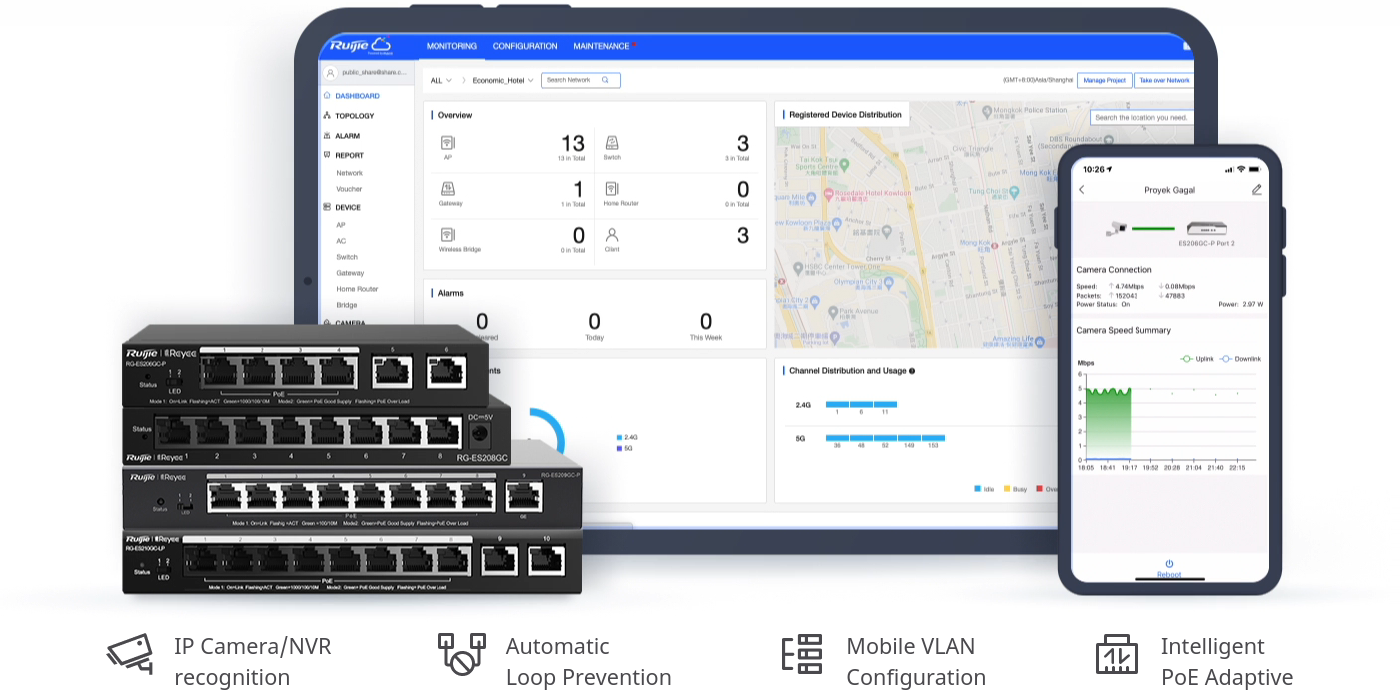Expand the REPORT sidebar section
Image resolution: width=1400 pixels, height=700 pixels.
350,155
